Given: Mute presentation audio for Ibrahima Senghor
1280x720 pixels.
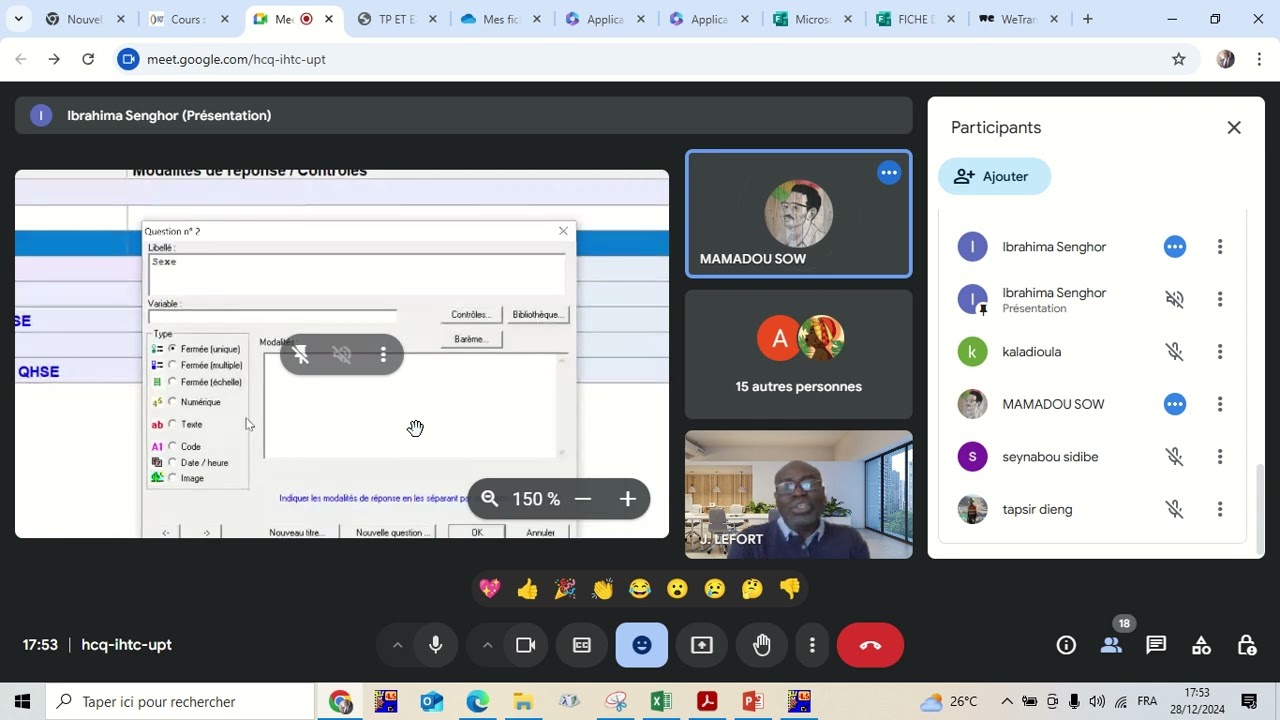Looking at the screenshot, I should pos(1175,299).
